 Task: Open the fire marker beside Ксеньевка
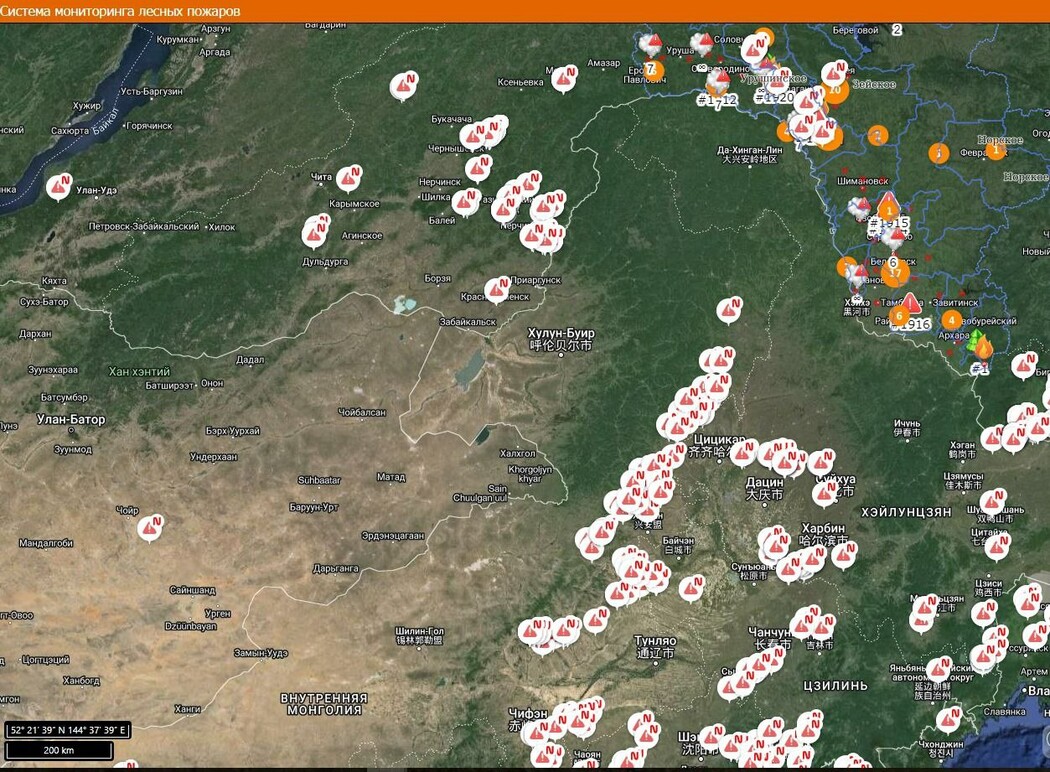click(564, 79)
